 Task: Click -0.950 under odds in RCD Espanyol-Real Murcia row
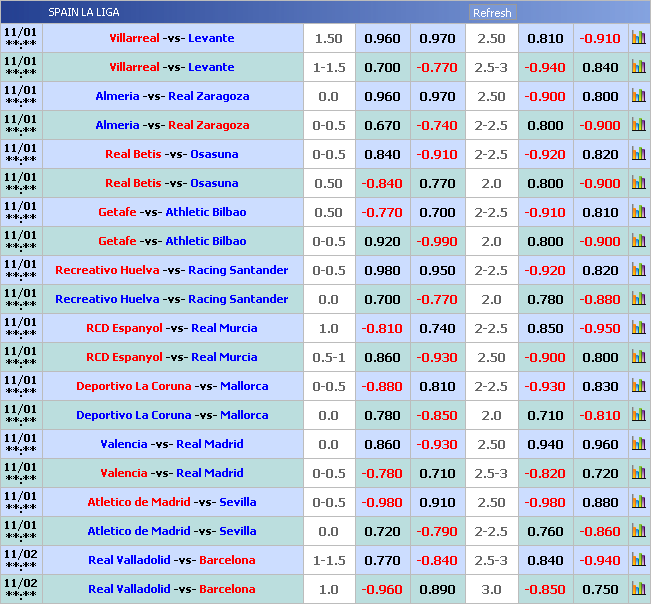point(600,328)
